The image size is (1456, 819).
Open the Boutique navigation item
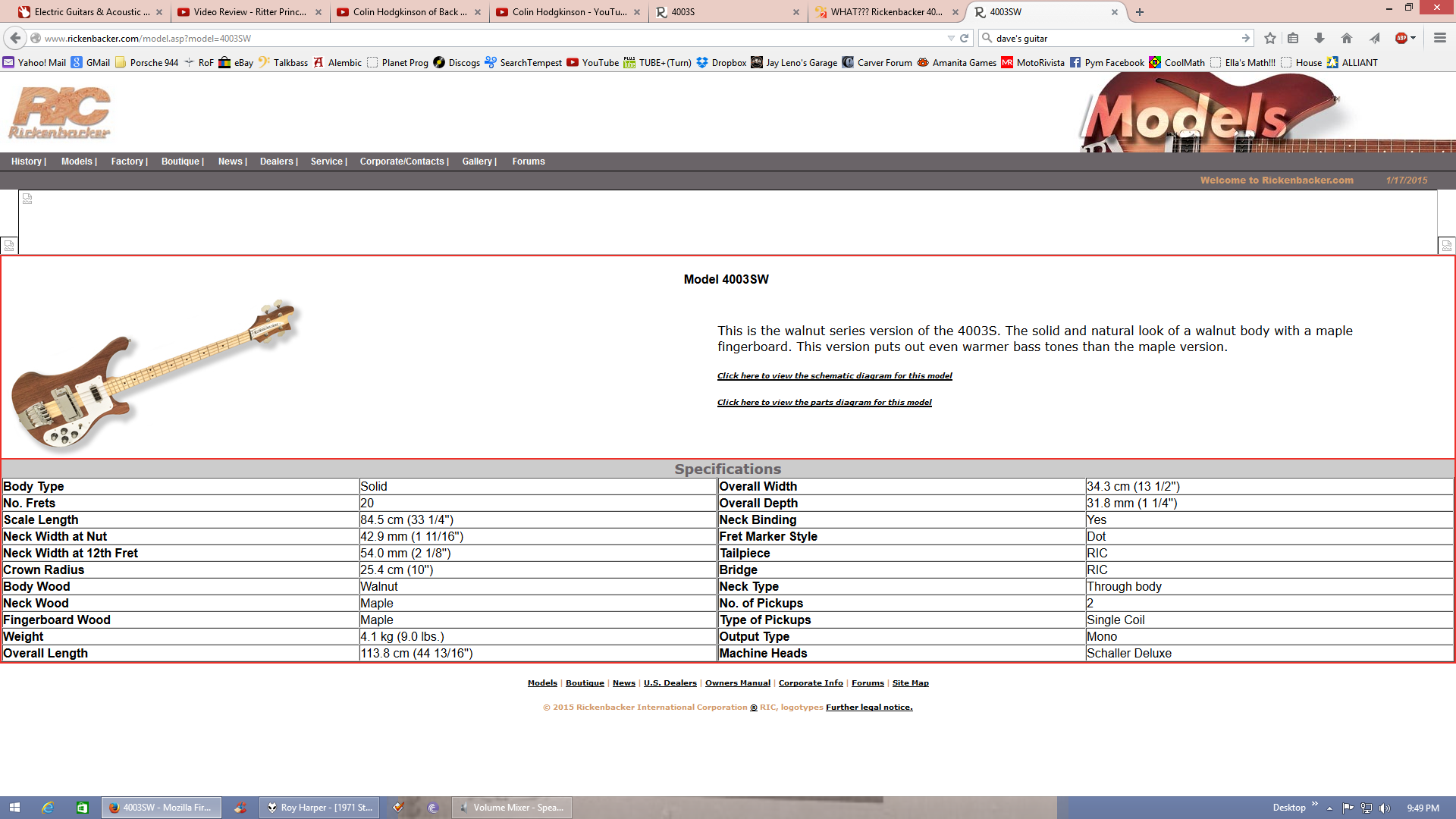(180, 162)
